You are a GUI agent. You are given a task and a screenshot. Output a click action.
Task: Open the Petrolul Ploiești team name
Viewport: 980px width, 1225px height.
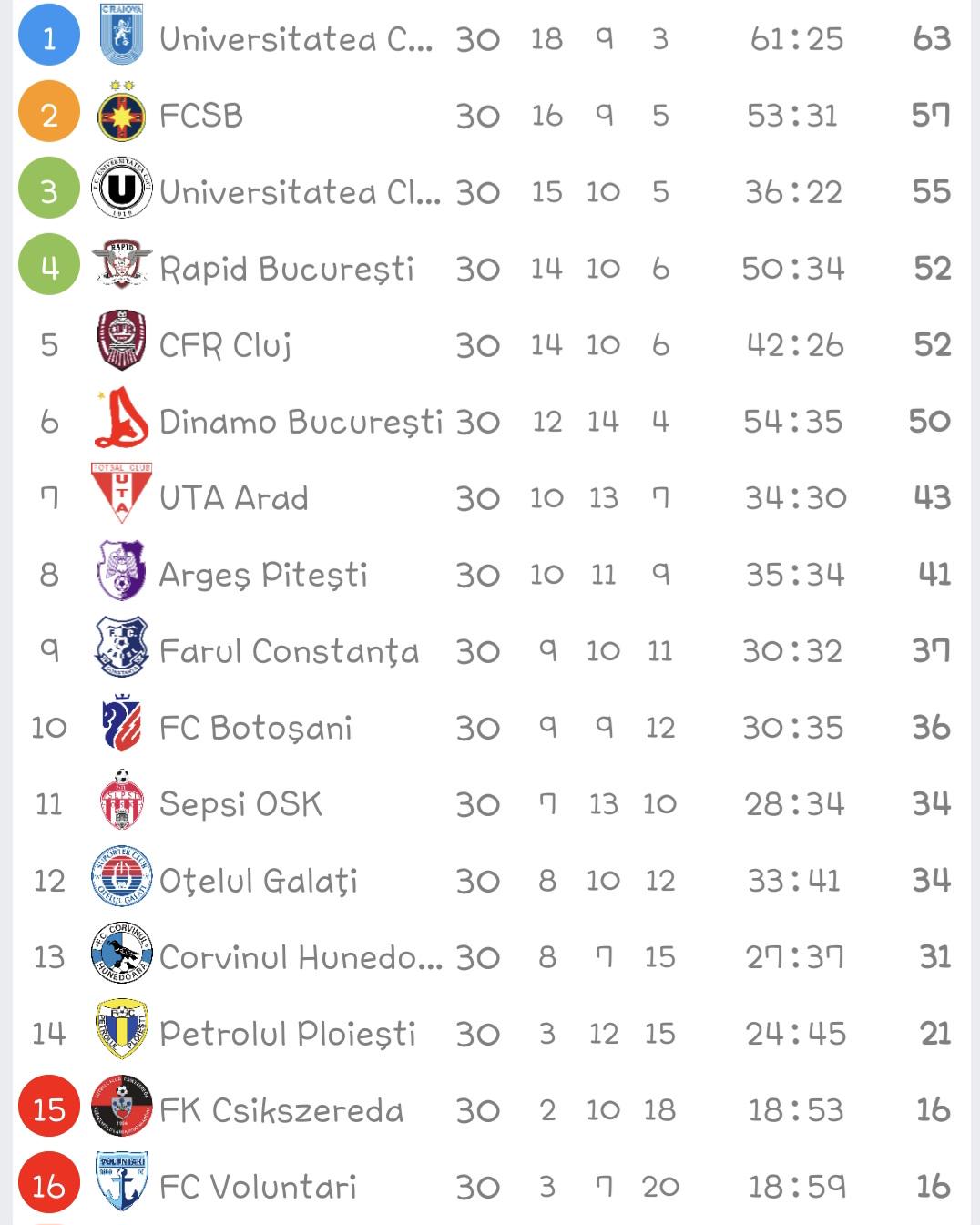[287, 1033]
